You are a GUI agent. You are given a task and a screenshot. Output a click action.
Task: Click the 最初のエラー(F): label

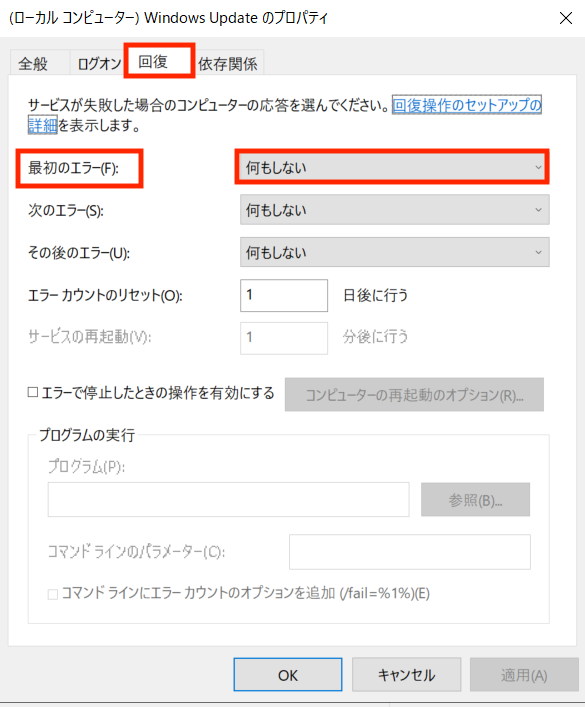click(74, 168)
